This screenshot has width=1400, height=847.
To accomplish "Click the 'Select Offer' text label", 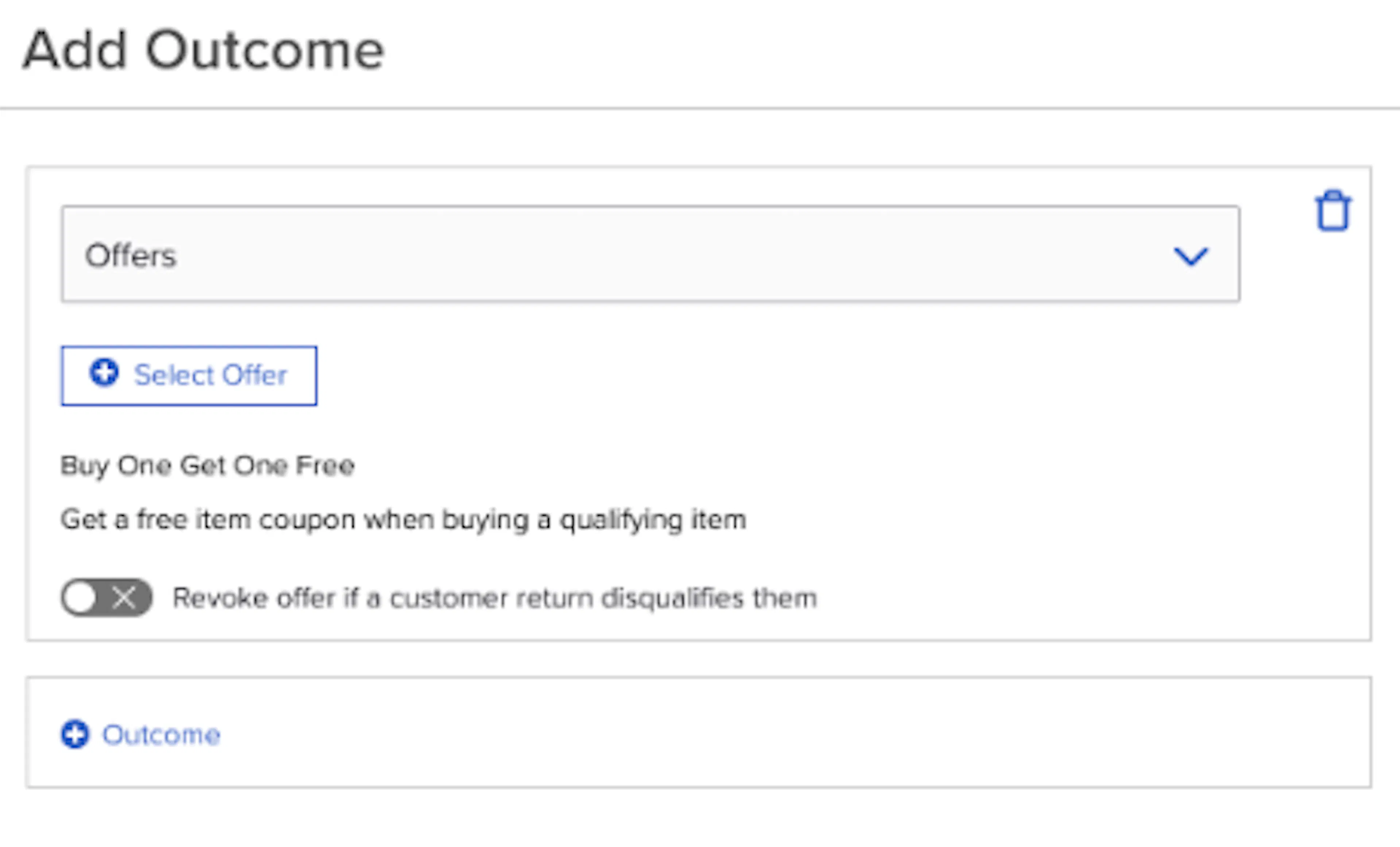I will [210, 375].
